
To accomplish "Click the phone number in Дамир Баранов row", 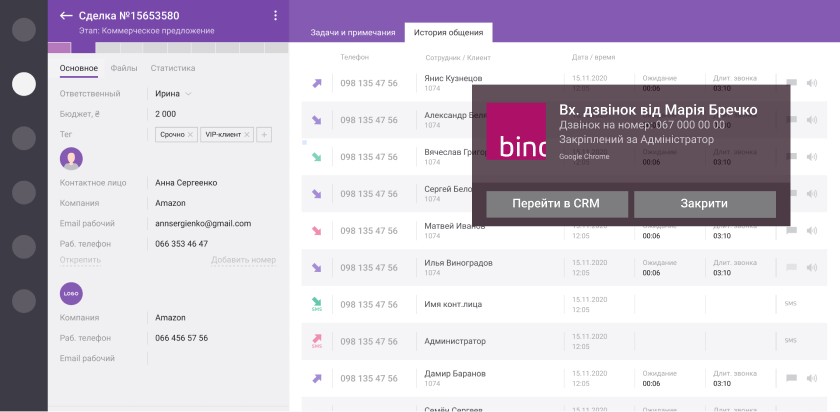I will (x=369, y=378).
